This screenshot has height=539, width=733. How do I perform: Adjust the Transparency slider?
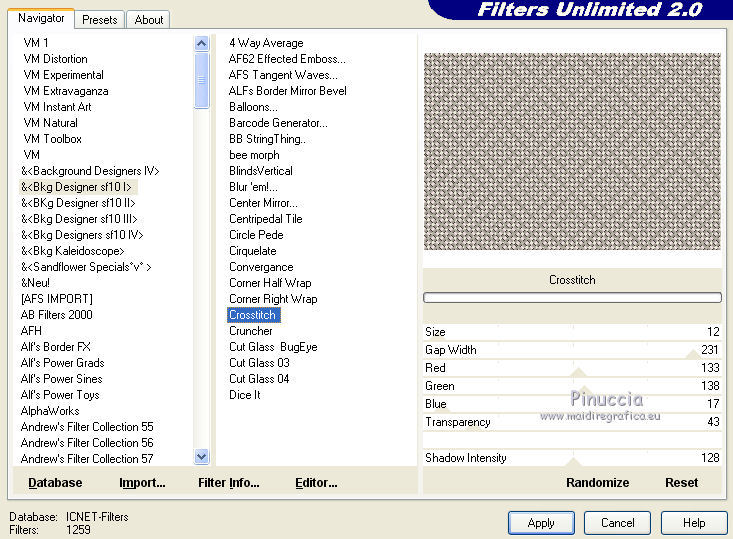click(572, 422)
